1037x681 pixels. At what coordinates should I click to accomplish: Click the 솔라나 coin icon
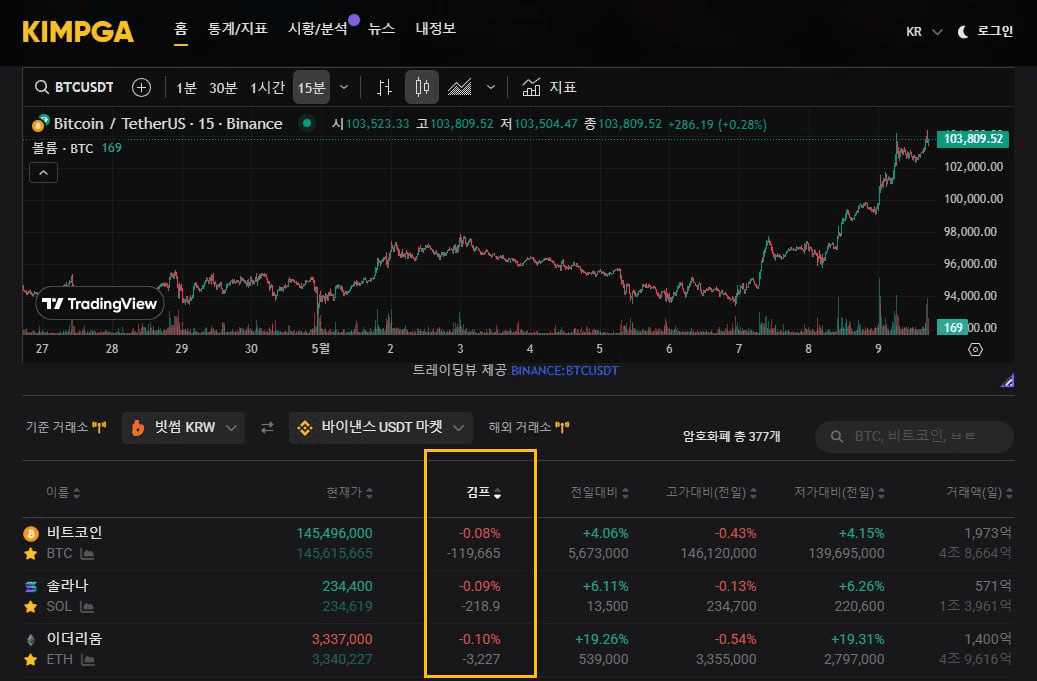[30, 586]
